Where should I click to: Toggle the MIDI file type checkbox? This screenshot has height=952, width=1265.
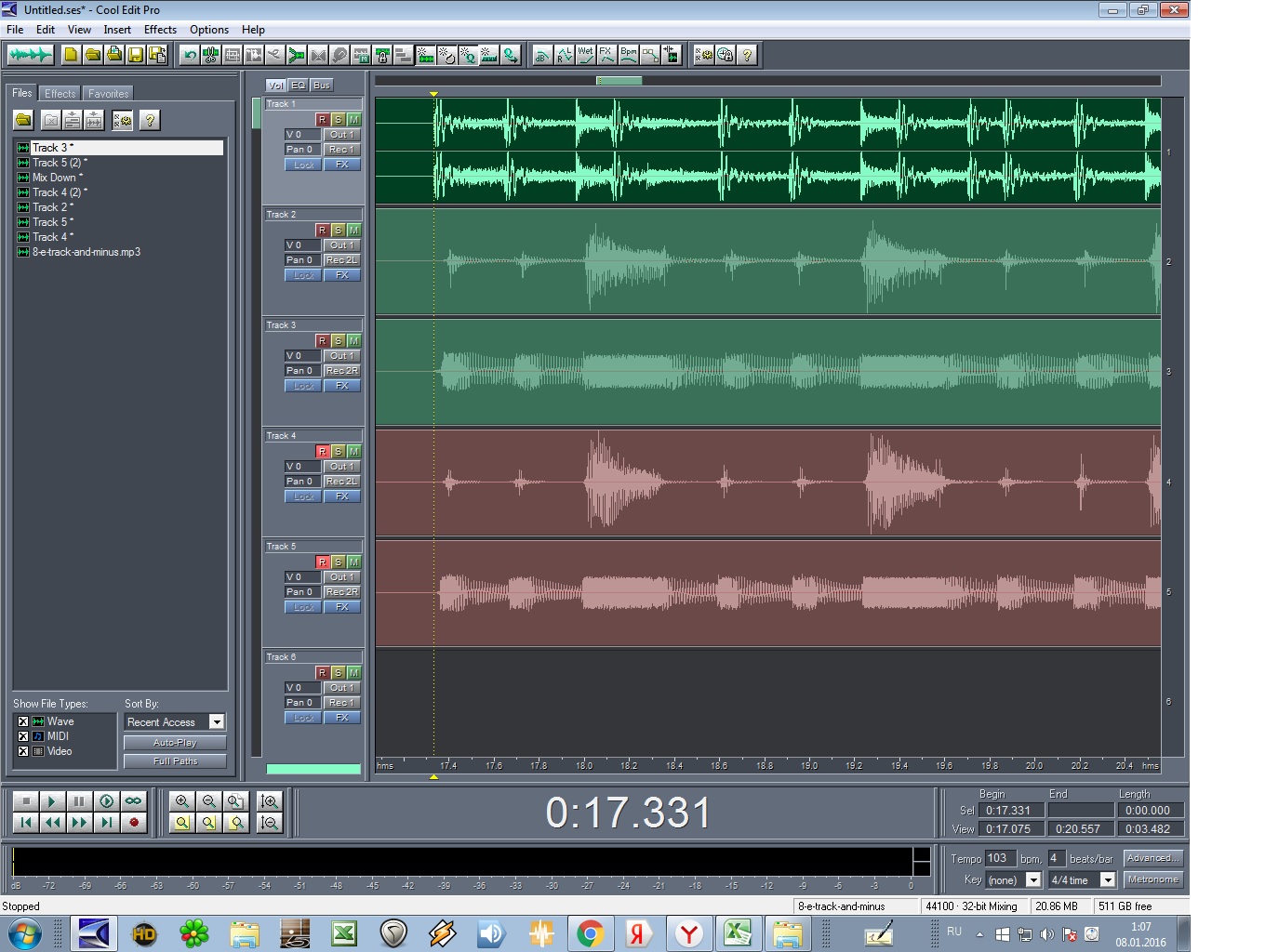click(x=23, y=736)
